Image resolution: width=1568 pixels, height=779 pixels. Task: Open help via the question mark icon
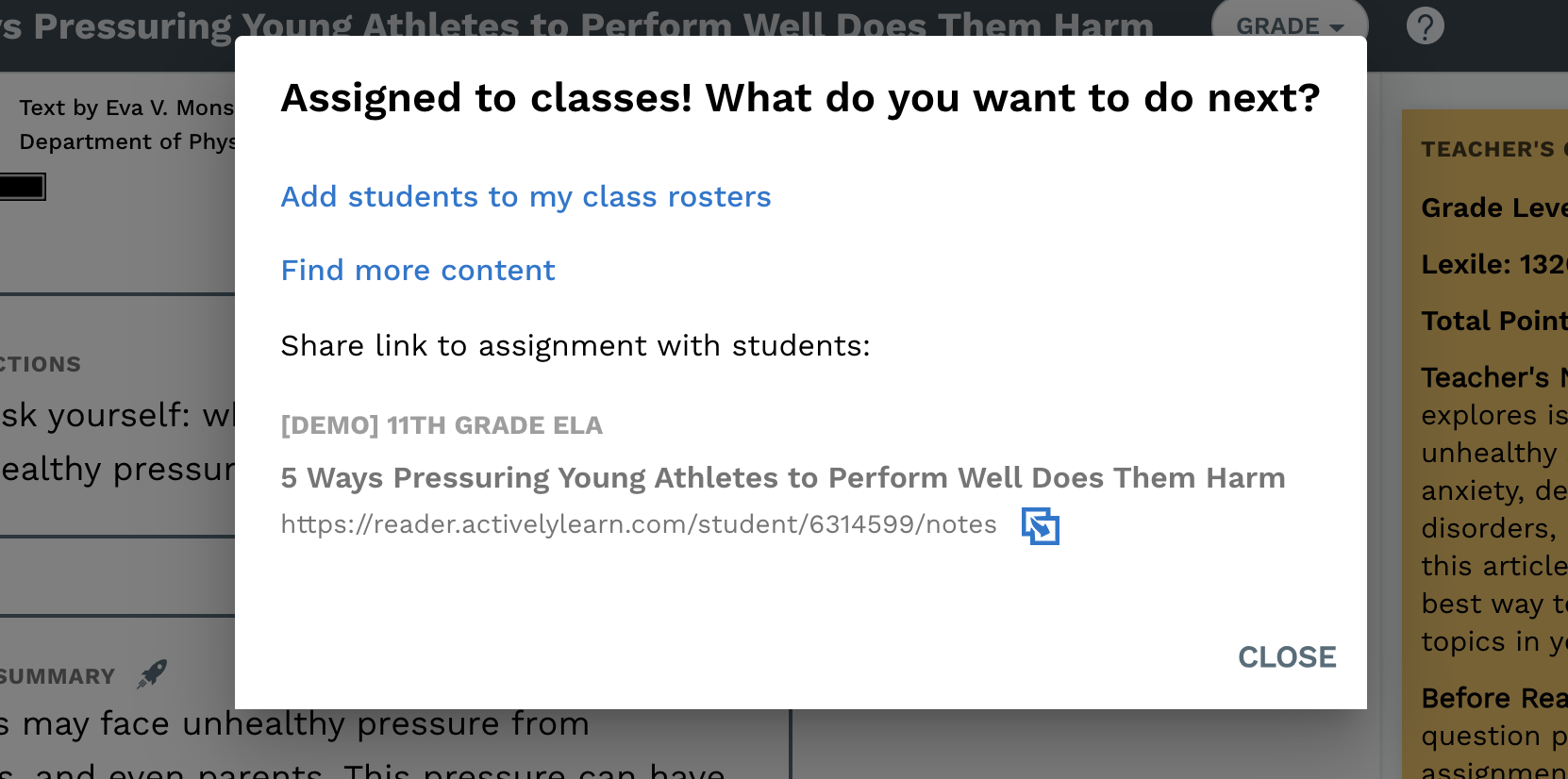click(x=1425, y=25)
